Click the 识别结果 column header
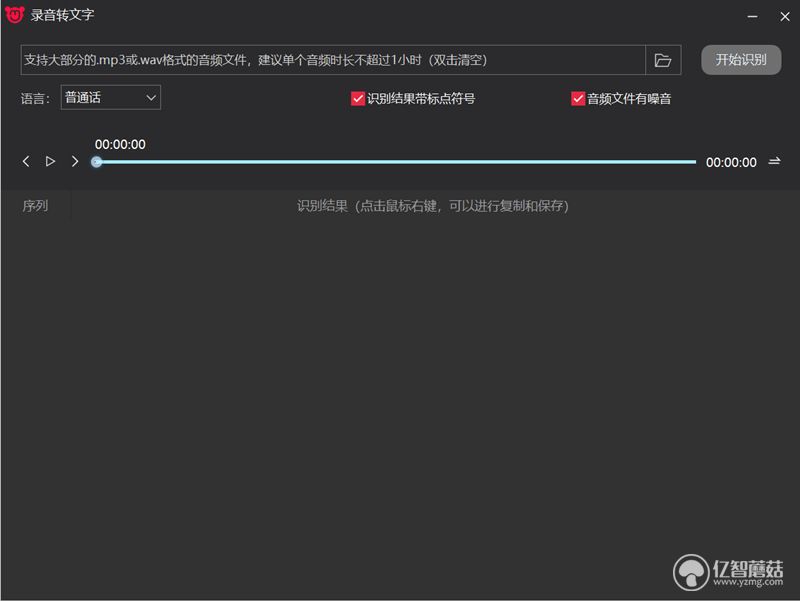 click(433, 206)
